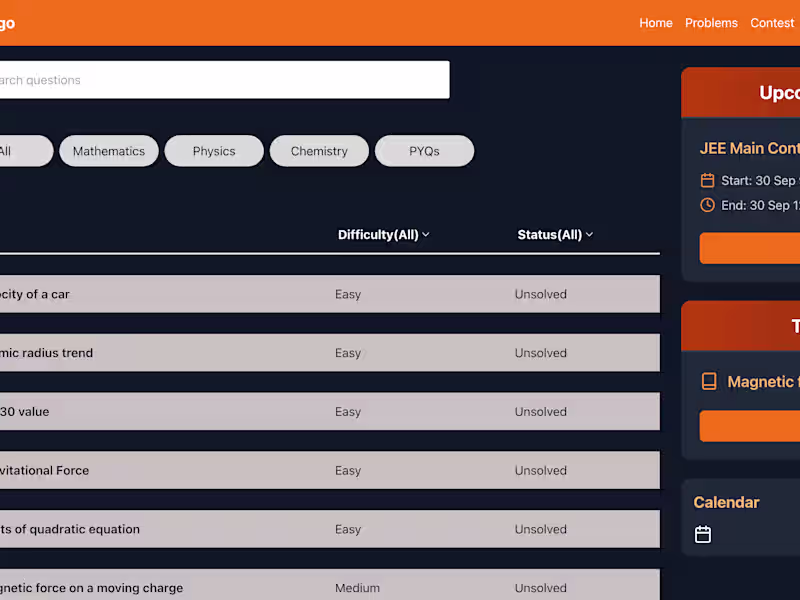Click Unsolved in the car velocity row
The height and width of the screenshot is (600, 800).
tap(540, 294)
